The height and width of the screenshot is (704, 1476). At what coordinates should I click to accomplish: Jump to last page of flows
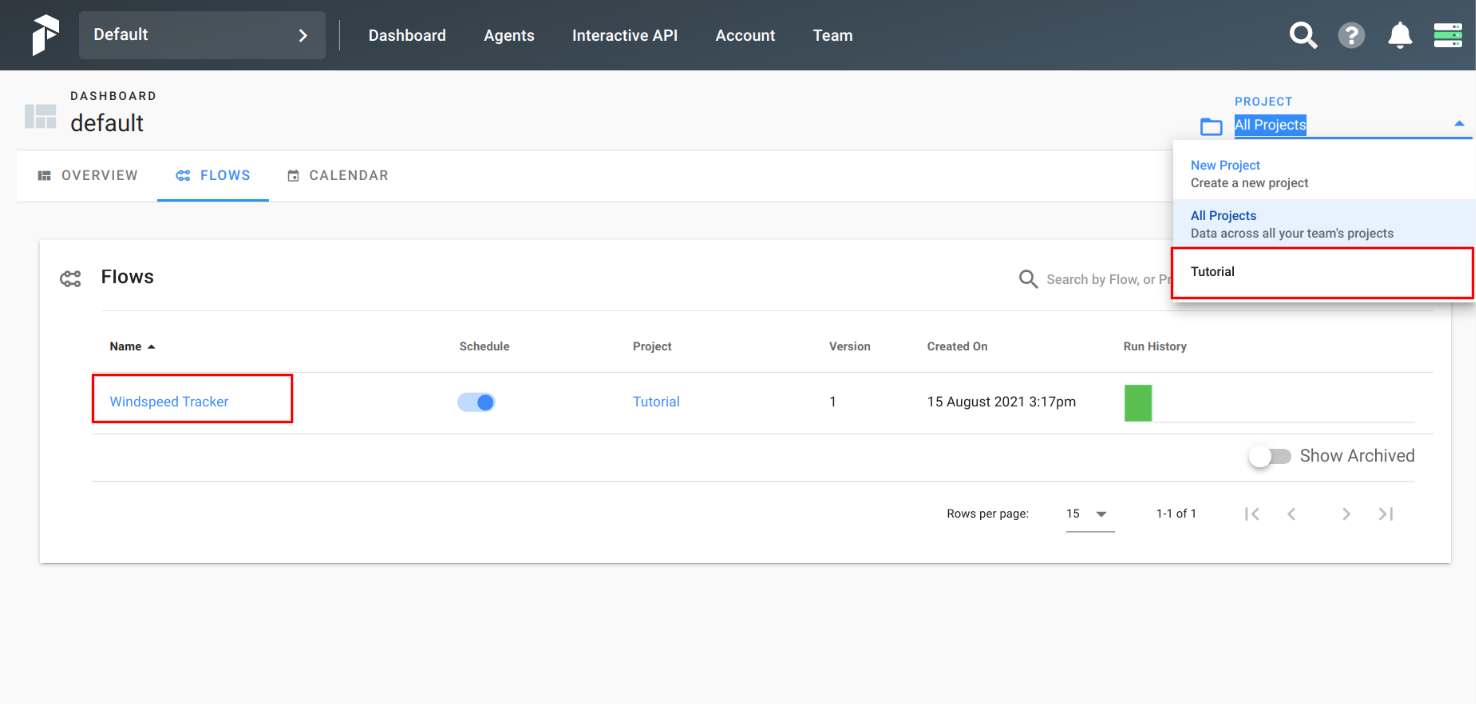(1385, 514)
